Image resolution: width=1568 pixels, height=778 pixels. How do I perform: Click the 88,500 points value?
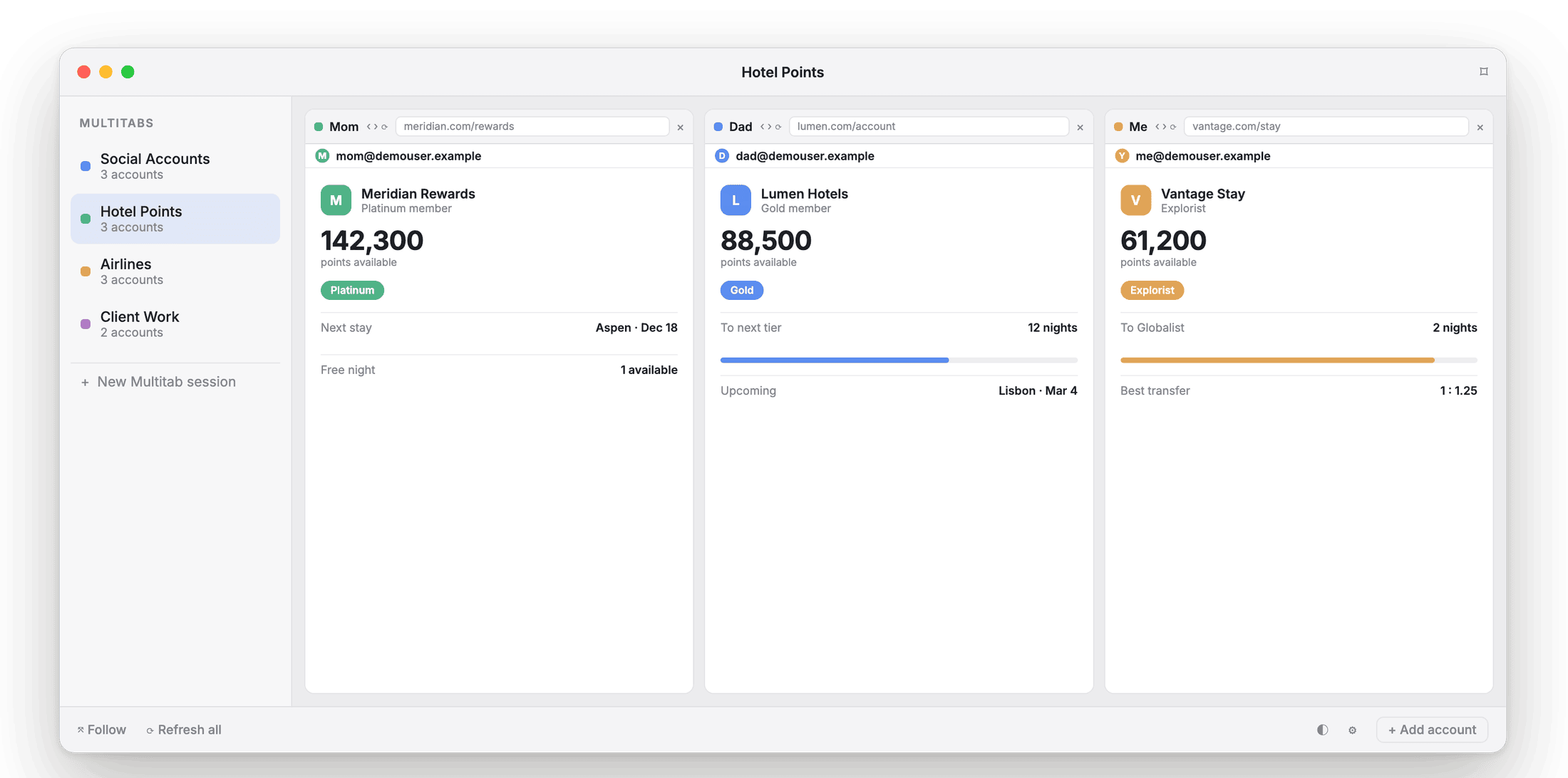[x=766, y=241]
